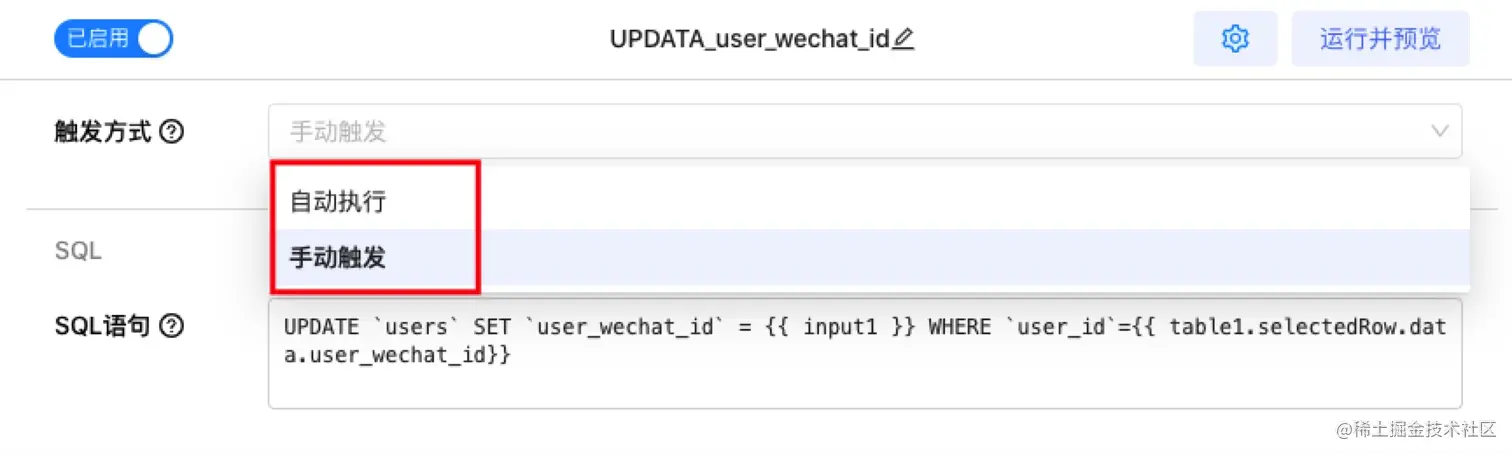Click the 运行并预览 button
Screen dimensions: 1512x455
pyautogui.click(x=1380, y=39)
